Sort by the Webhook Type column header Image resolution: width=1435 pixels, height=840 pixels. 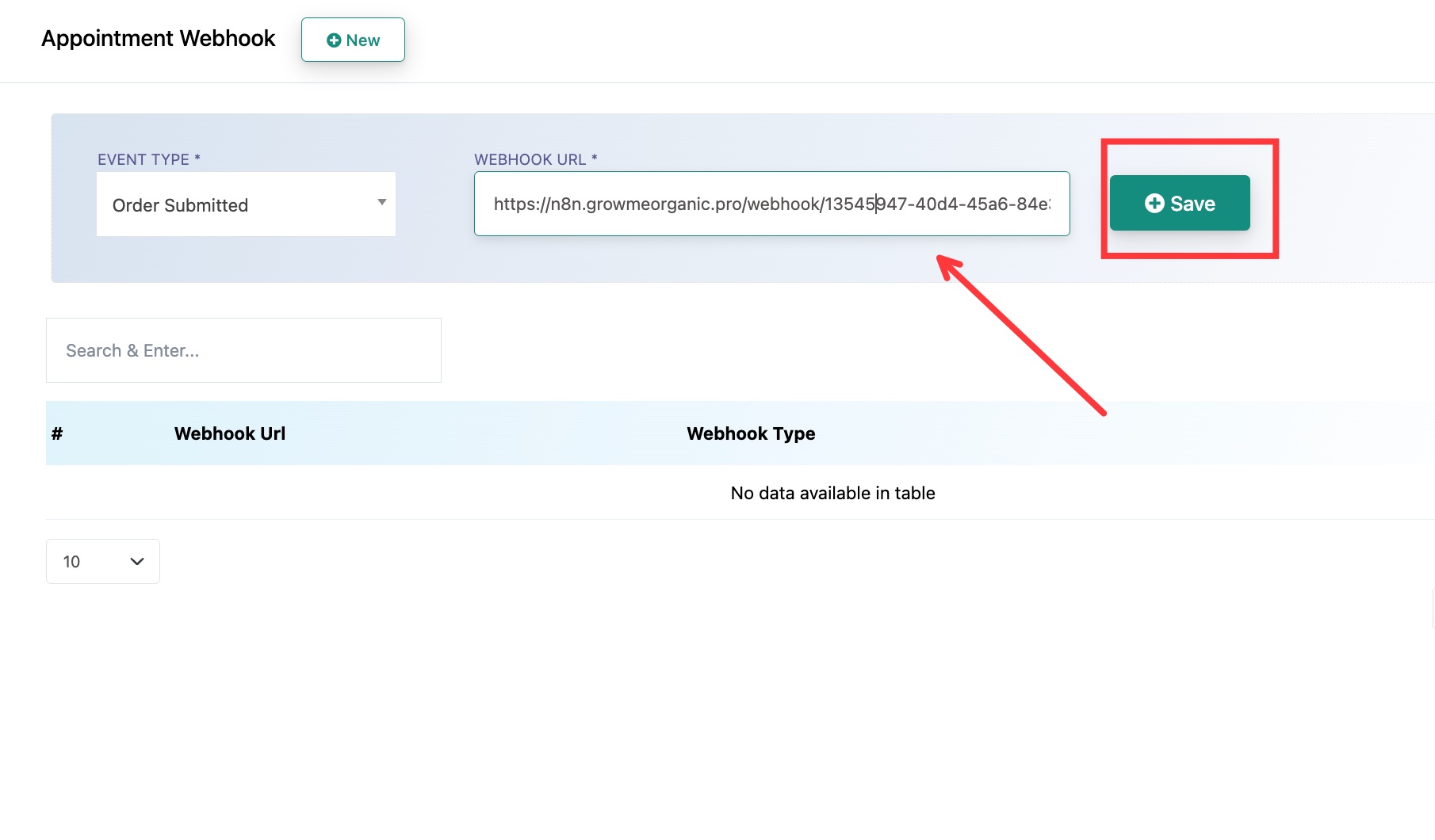coord(751,433)
